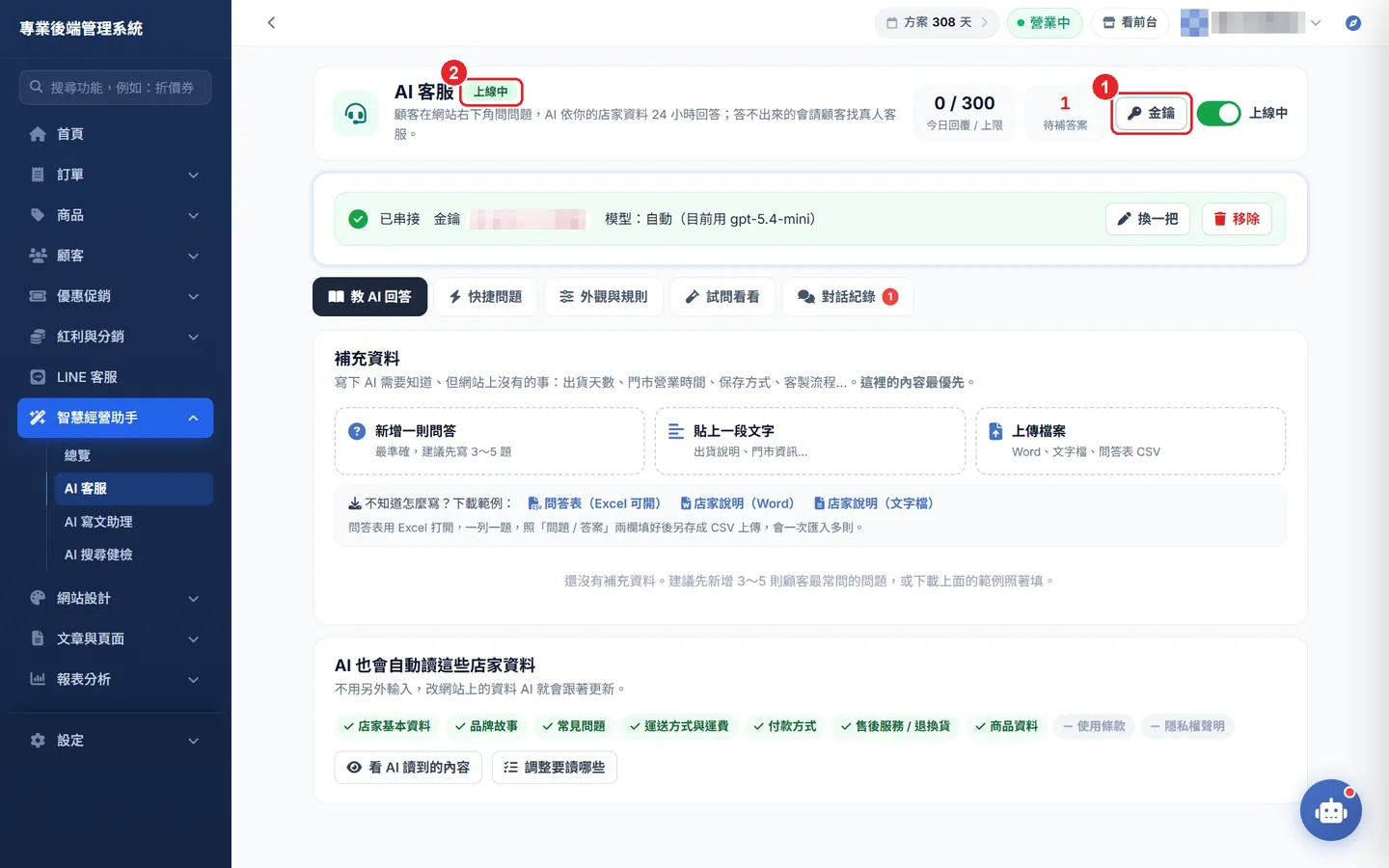Expand the 商品 sidebar menu
1389x868 pixels.
tap(116, 215)
